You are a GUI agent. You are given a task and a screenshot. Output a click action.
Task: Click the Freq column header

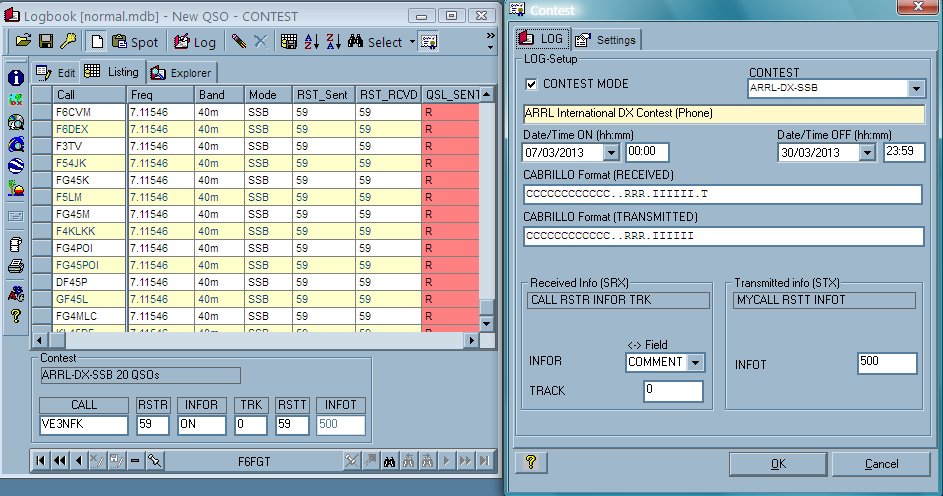[160, 94]
